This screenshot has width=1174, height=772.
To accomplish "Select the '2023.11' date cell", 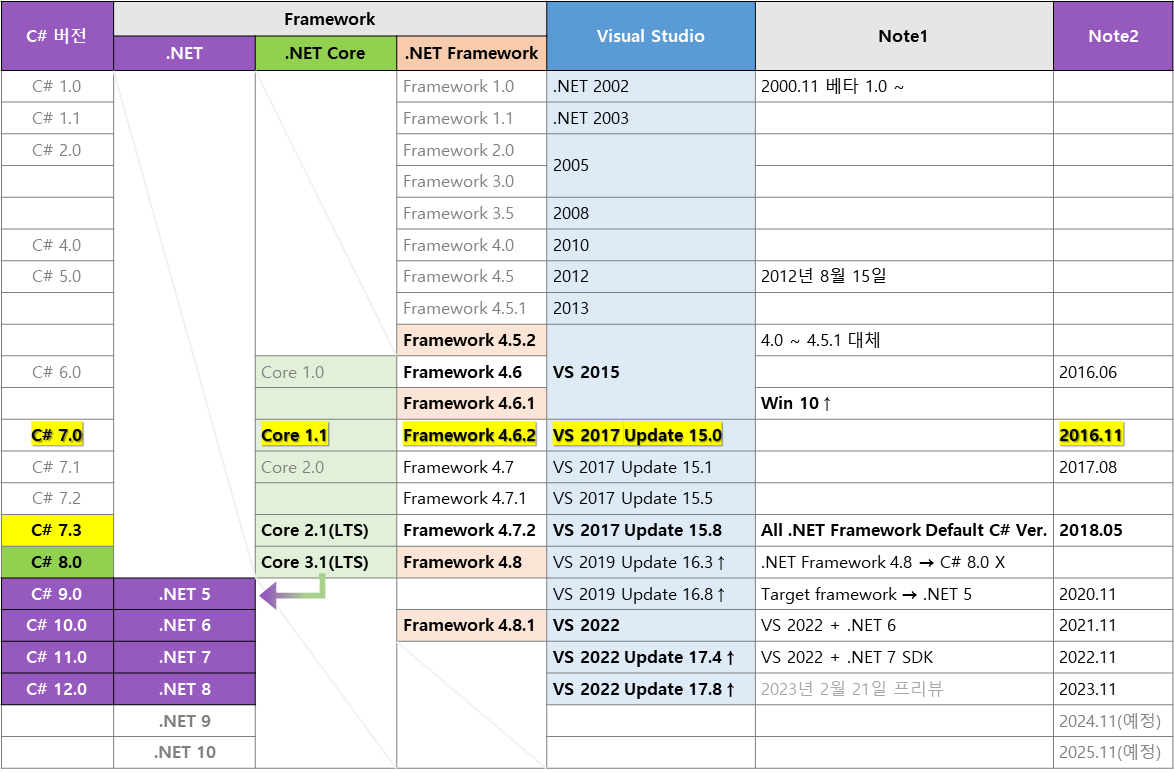I will click(x=1113, y=689).
